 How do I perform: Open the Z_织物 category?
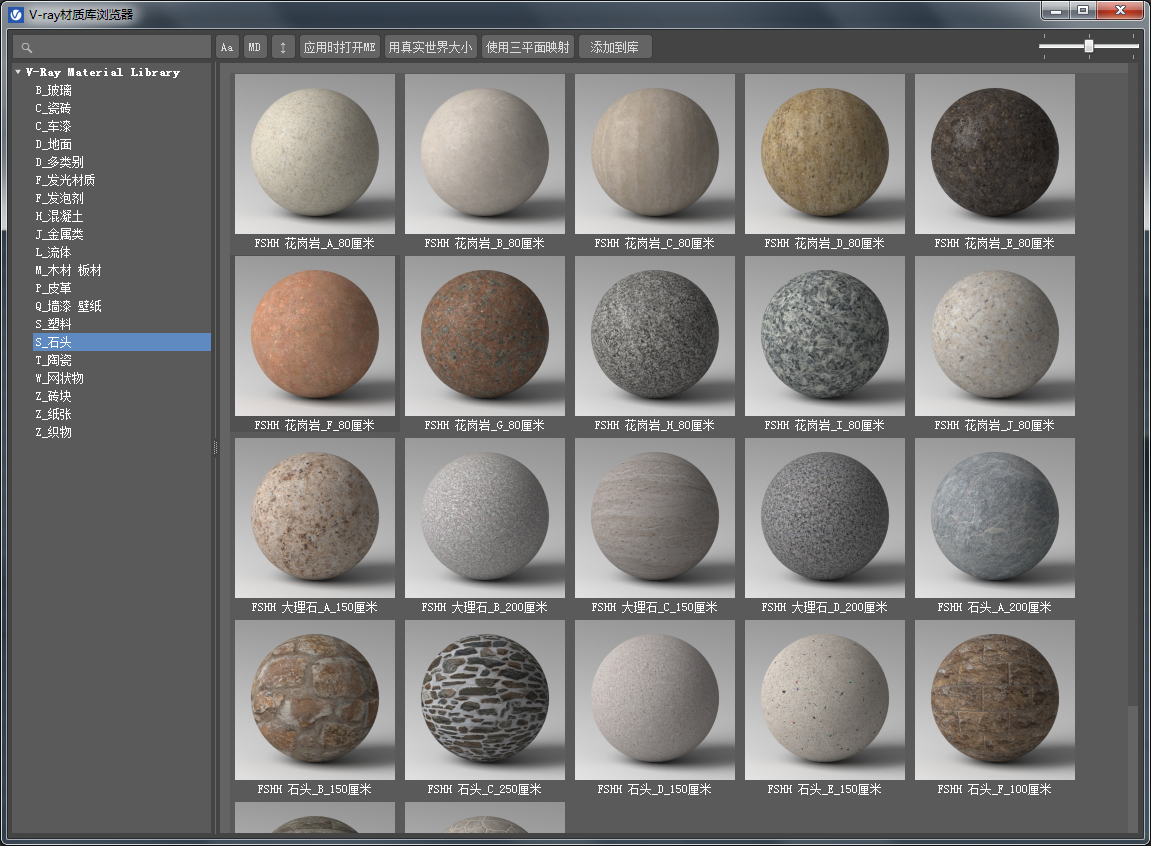tap(53, 432)
